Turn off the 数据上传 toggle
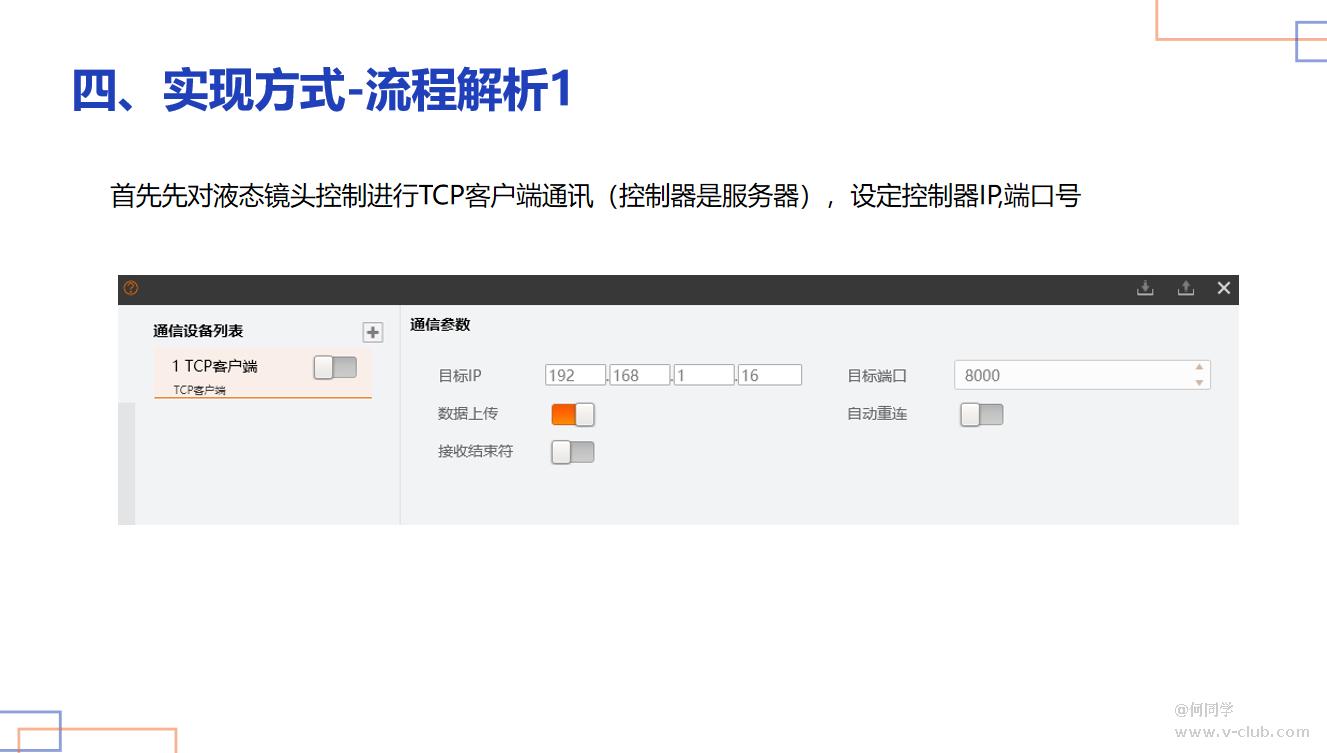Screen dimensions: 1327x753 pos(573,414)
